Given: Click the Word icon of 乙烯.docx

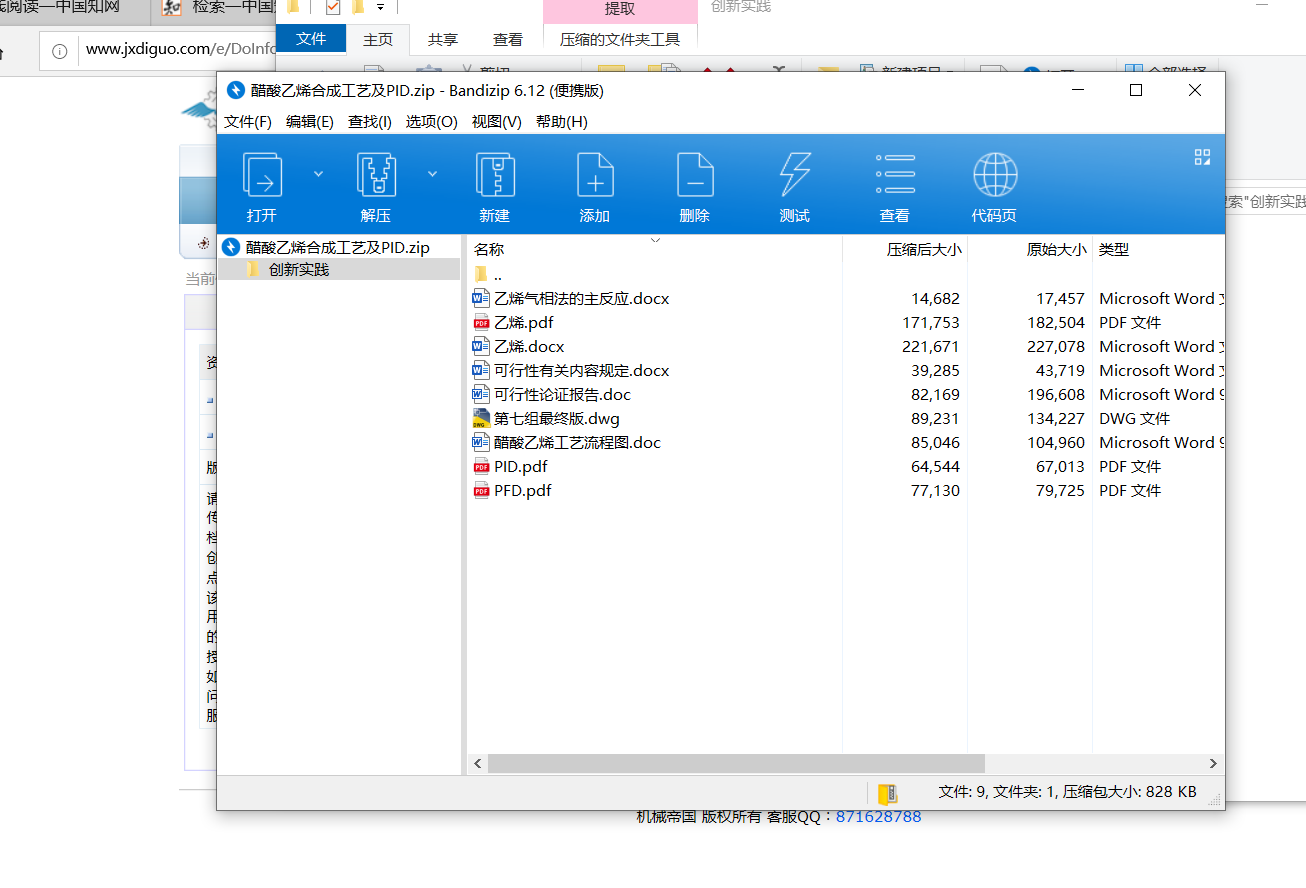Looking at the screenshot, I should tap(481, 346).
